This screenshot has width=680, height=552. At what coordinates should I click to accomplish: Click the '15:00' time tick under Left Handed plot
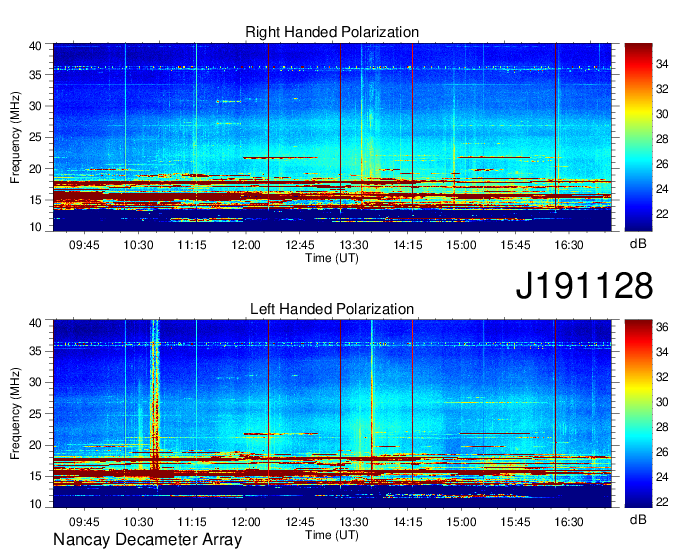[461, 522]
